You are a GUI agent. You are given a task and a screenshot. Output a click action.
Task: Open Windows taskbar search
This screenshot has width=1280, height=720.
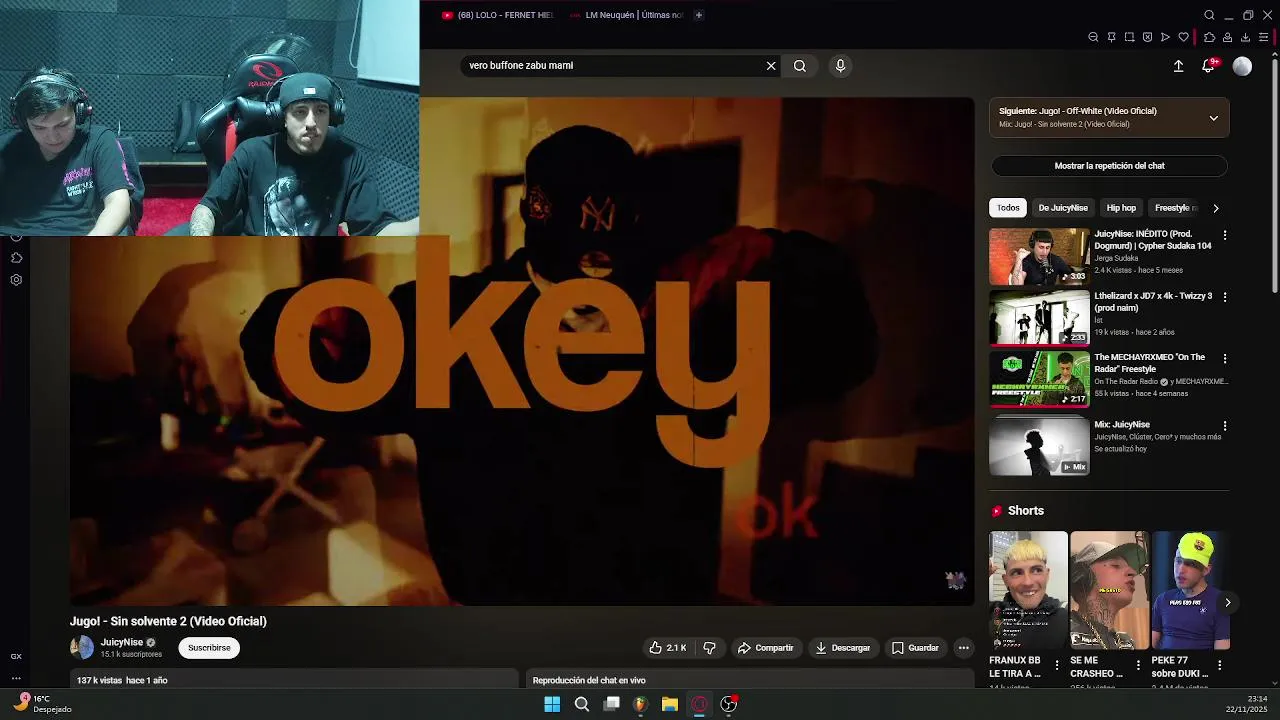coord(581,704)
